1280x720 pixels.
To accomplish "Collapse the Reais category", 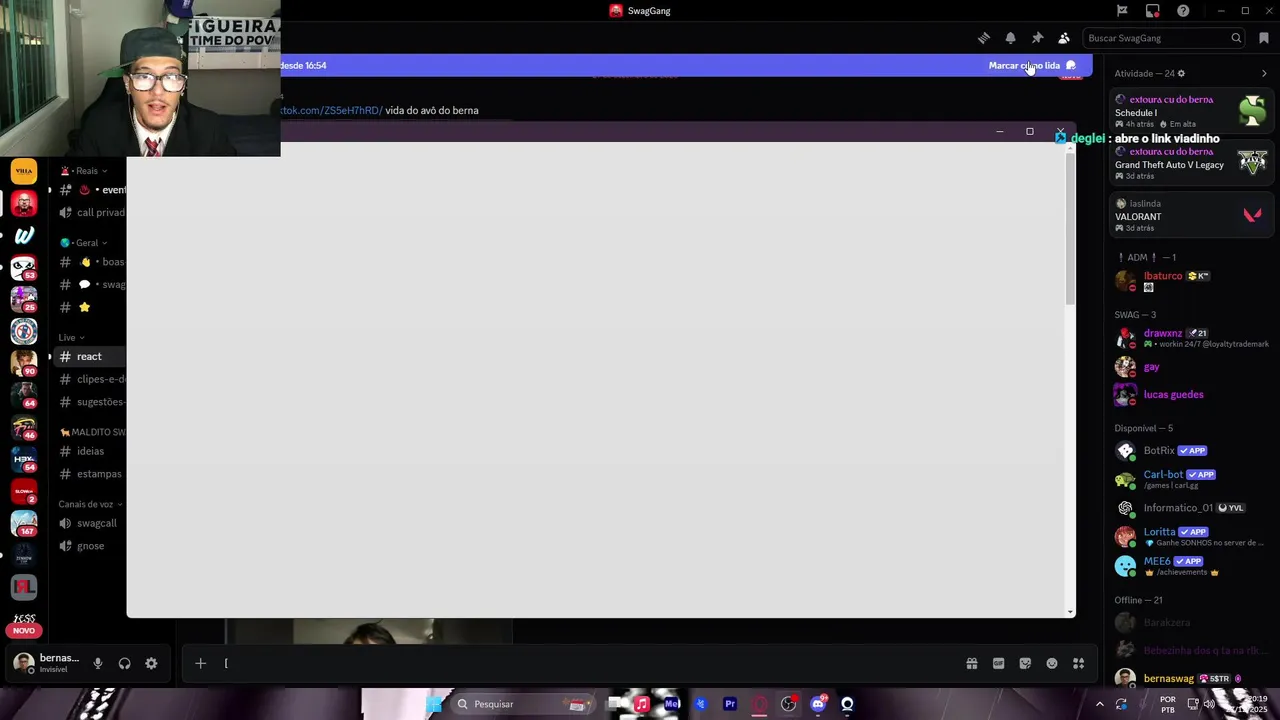I will click(86, 171).
